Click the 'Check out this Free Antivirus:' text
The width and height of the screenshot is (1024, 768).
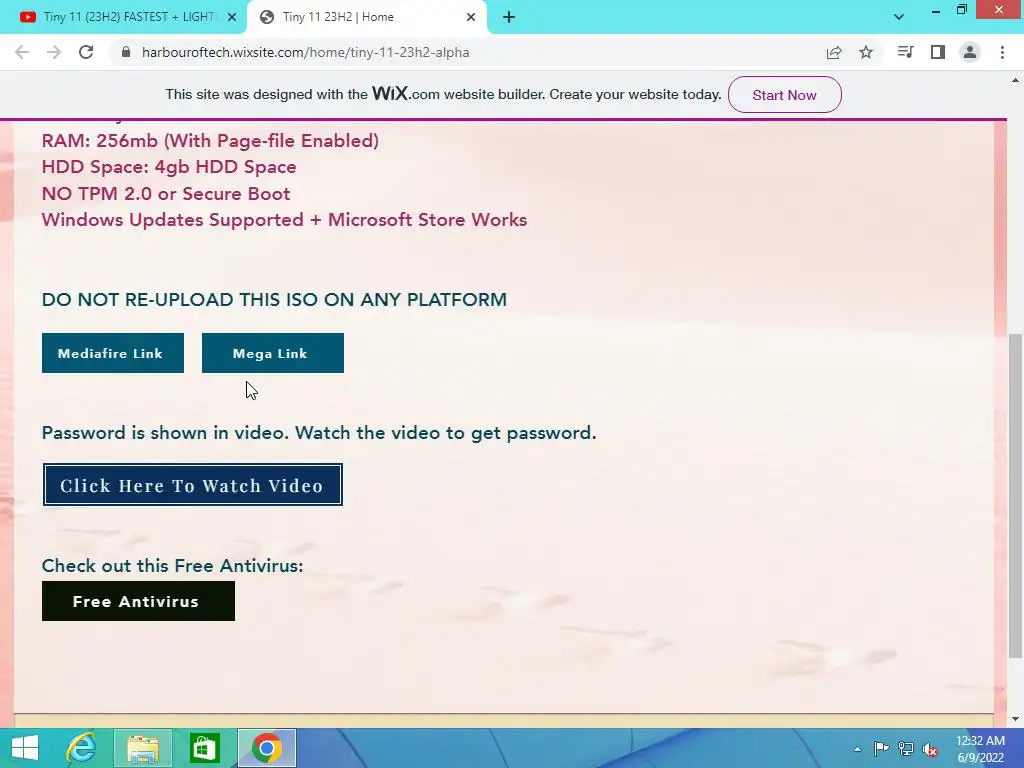172,566
